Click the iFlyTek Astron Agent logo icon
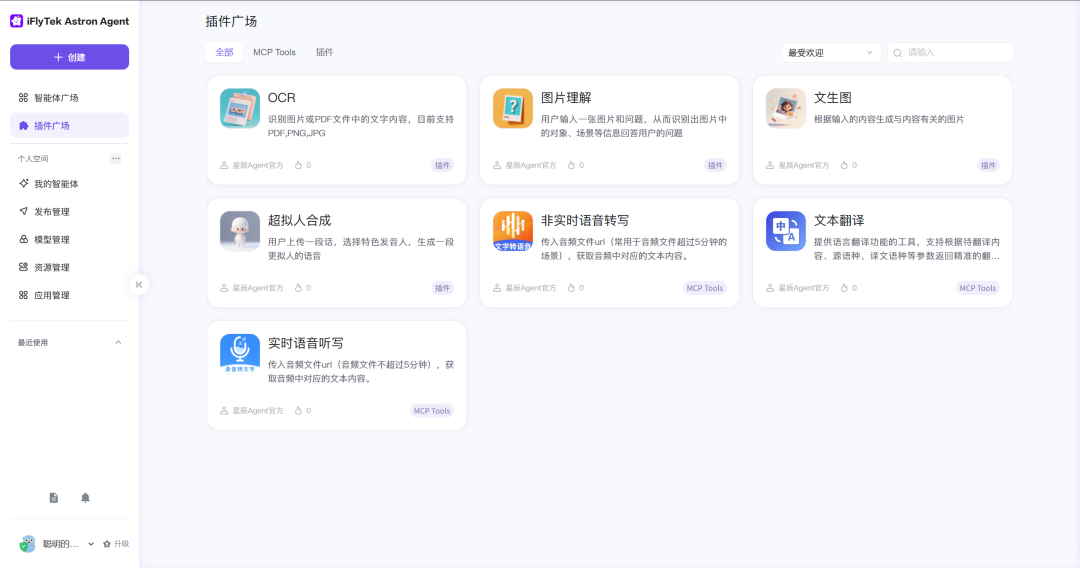 [x=17, y=21]
